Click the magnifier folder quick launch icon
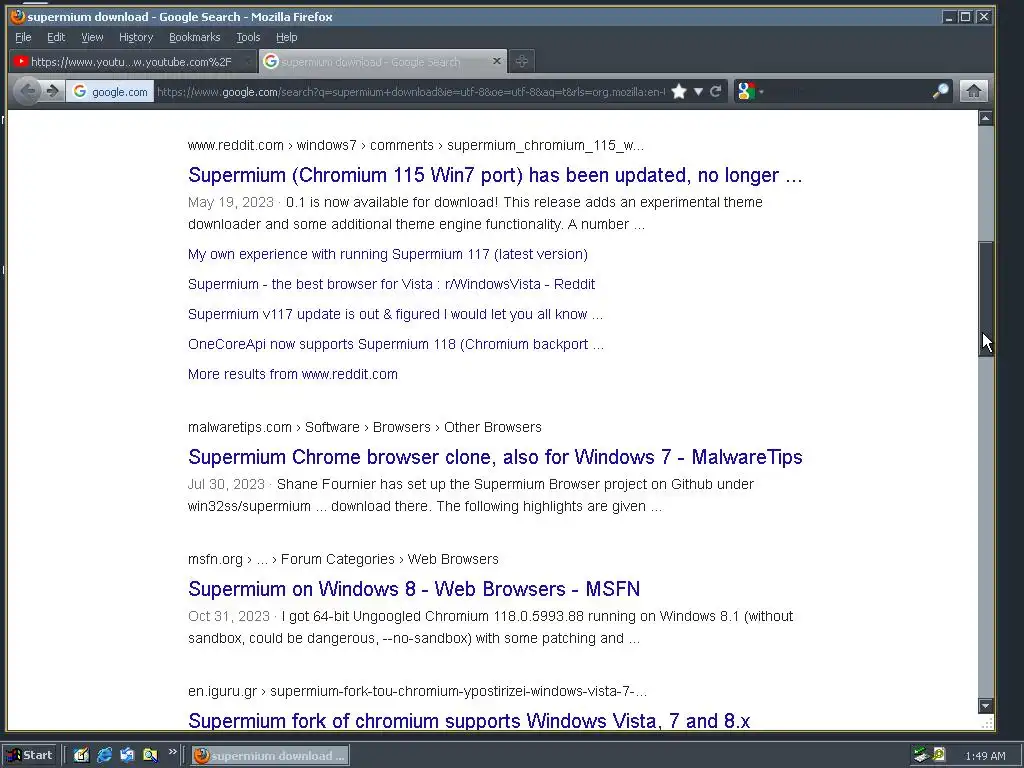The height and width of the screenshot is (768, 1024). click(x=150, y=756)
